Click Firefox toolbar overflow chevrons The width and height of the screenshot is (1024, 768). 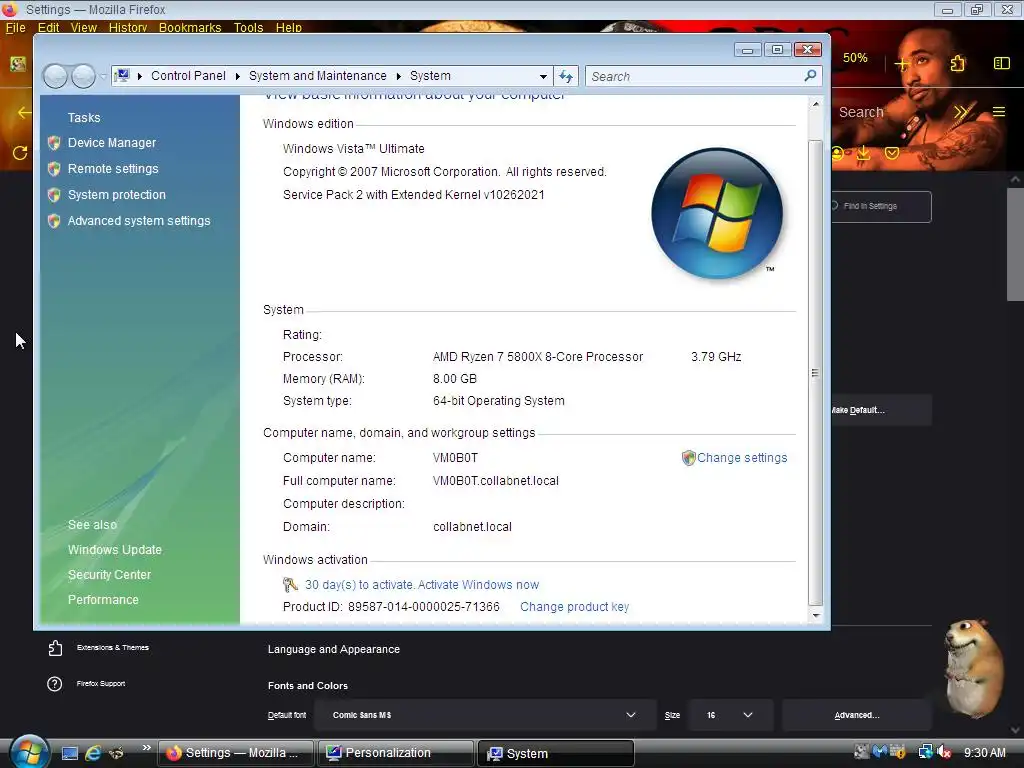point(960,112)
